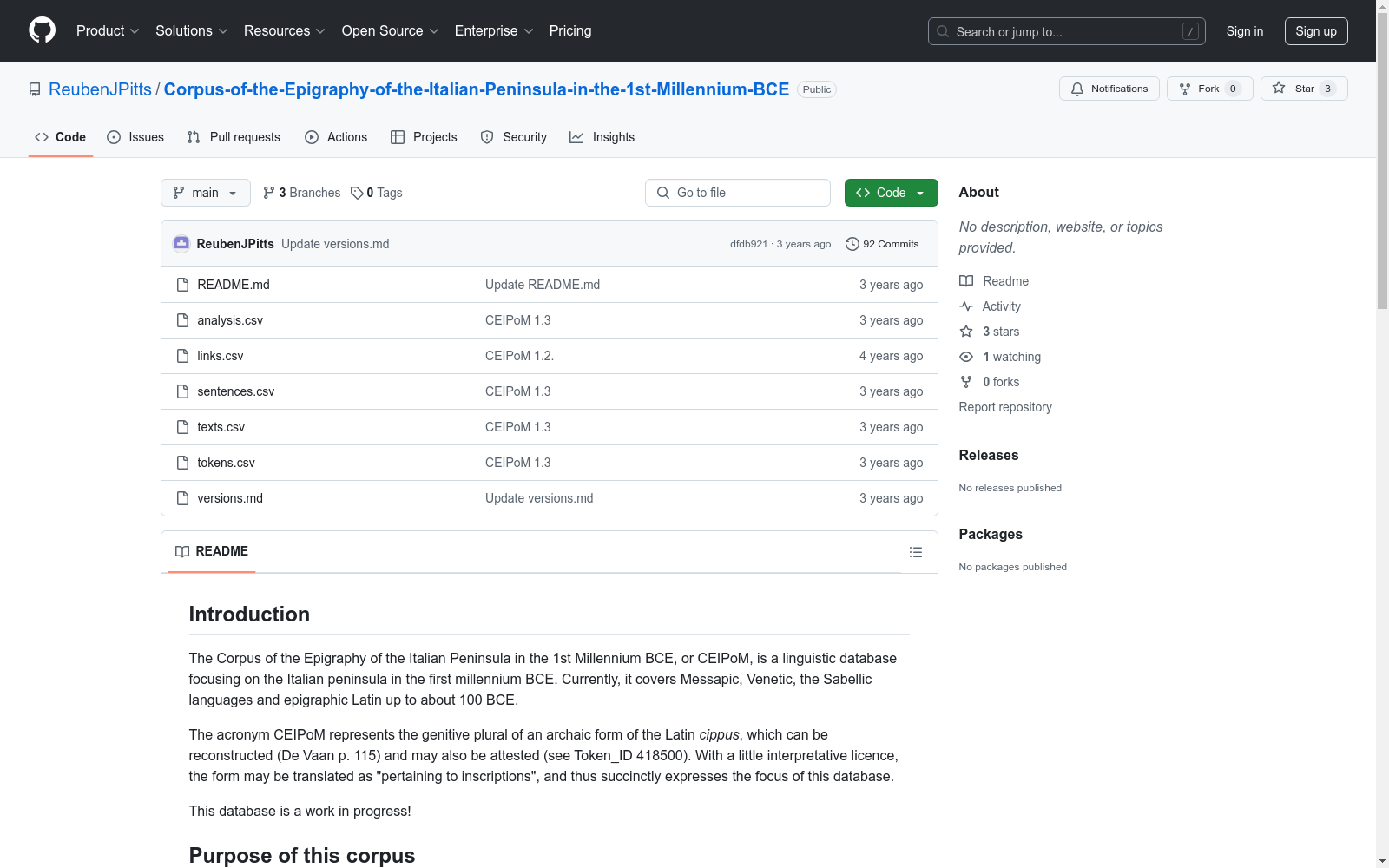
Task: Focus the Search or jump to field
Action: [1067, 31]
